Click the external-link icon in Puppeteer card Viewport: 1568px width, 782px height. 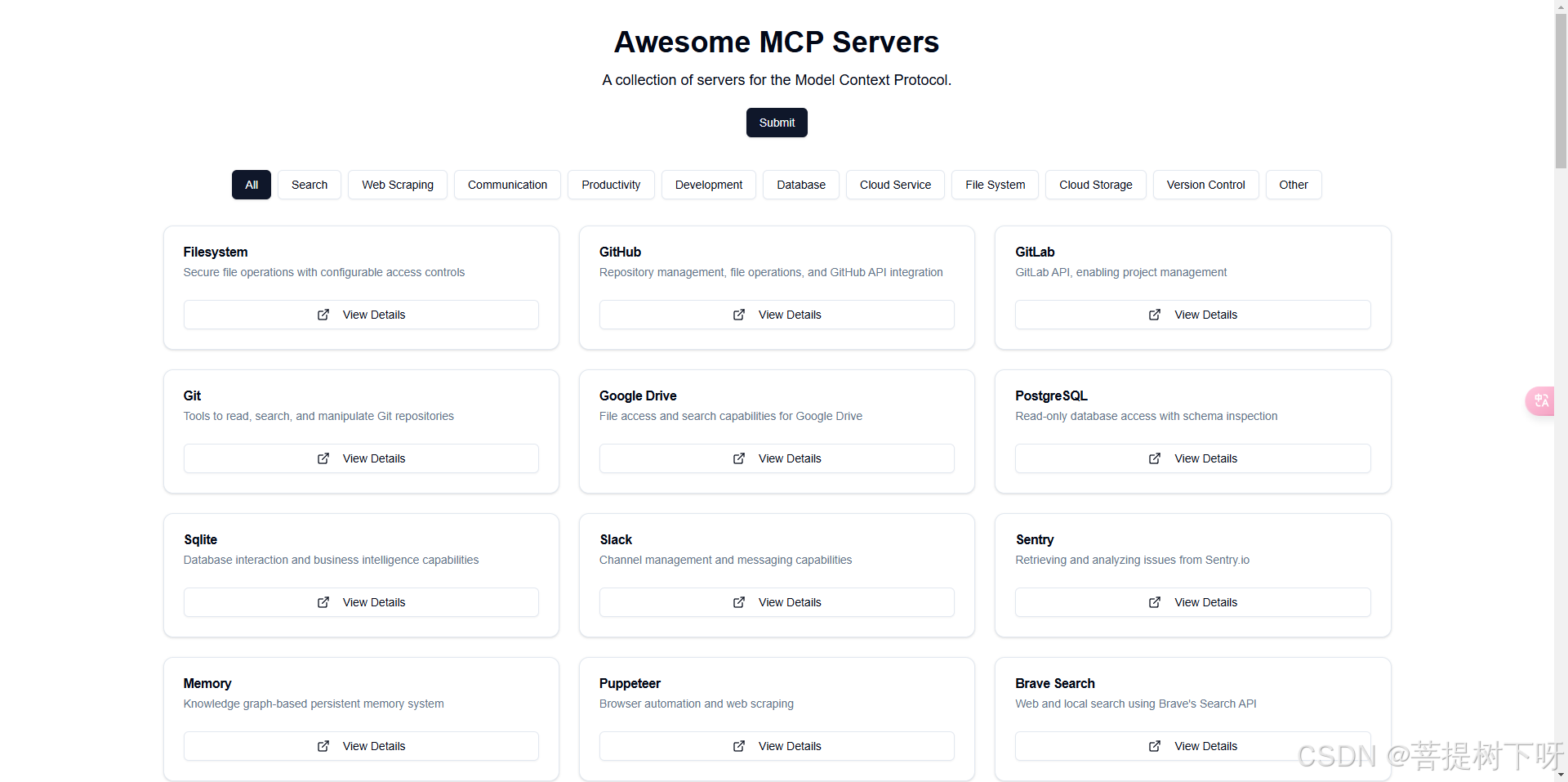[739, 746]
